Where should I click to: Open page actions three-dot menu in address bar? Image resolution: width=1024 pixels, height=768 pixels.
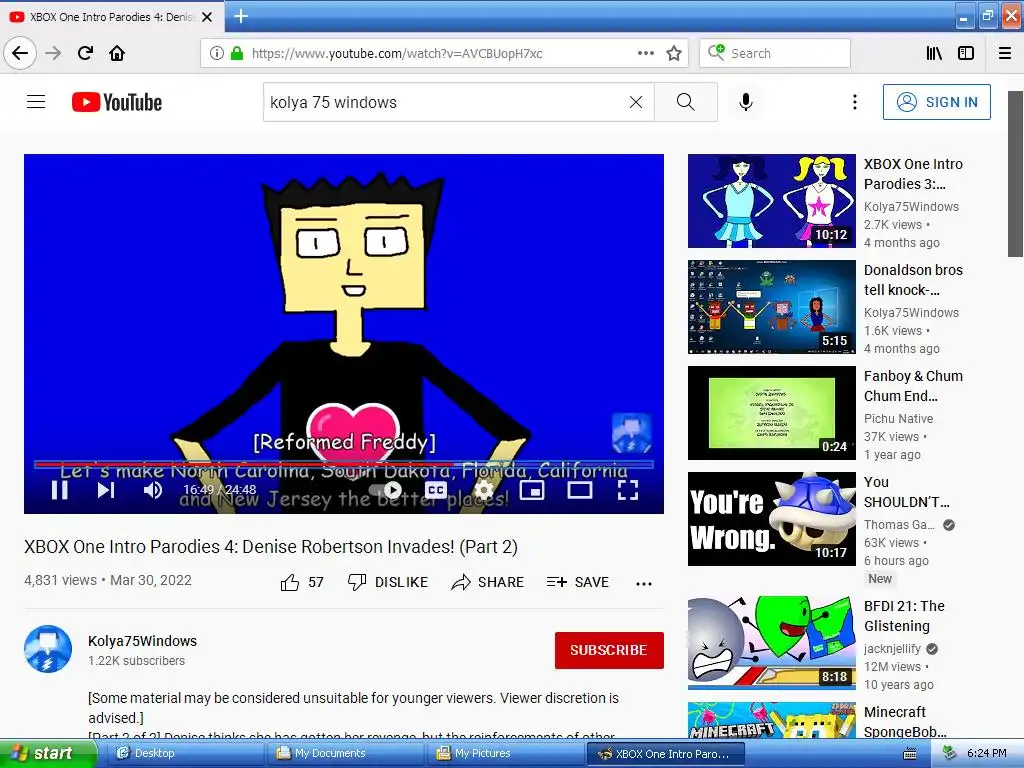point(645,54)
